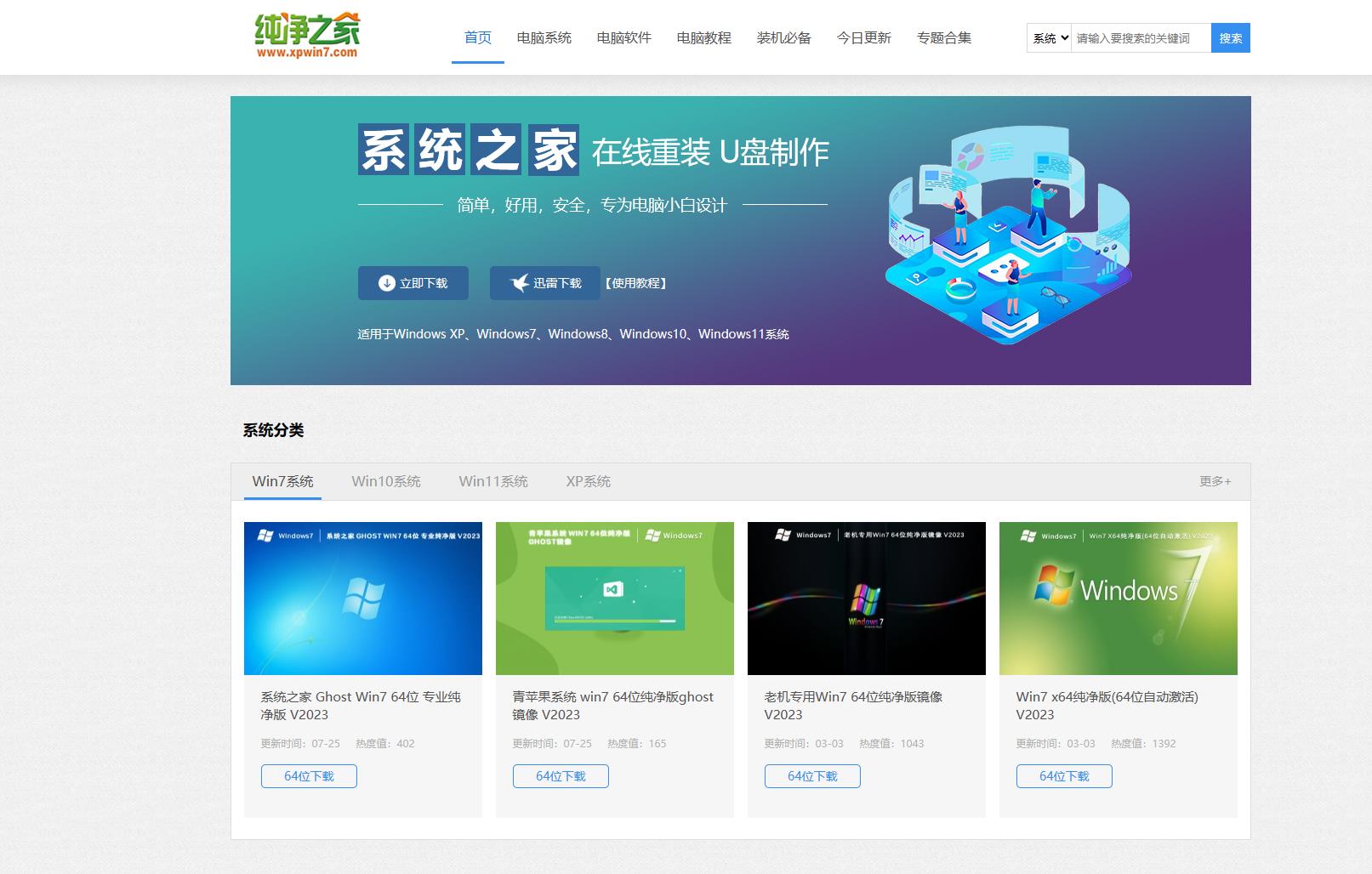Click 64位下载 under 青苹果系统 win7
1372x874 pixels.
pyautogui.click(x=561, y=776)
